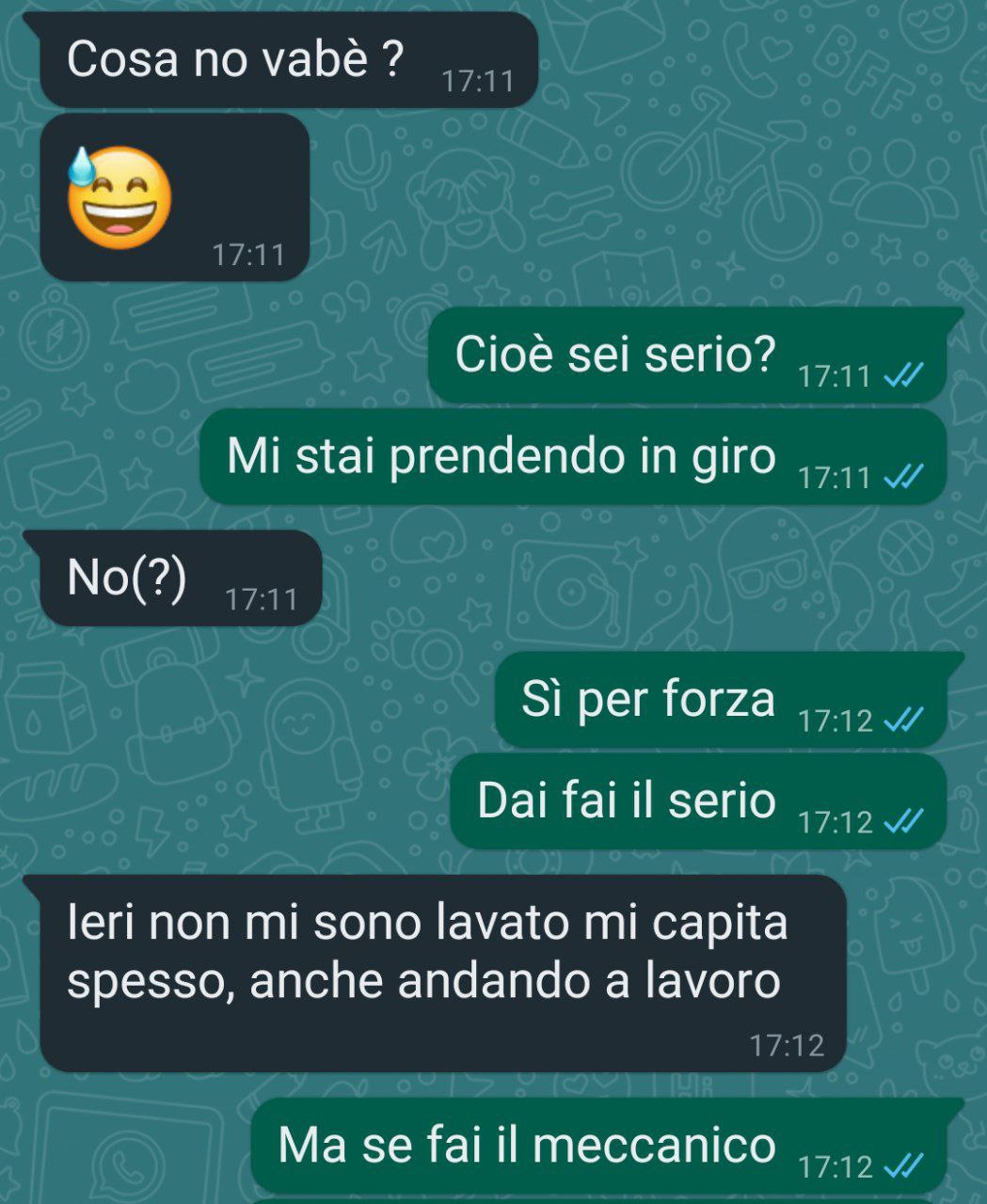
Task: Click read receipt ticks on 'Cioè sei serio?'
Action: 904,376
